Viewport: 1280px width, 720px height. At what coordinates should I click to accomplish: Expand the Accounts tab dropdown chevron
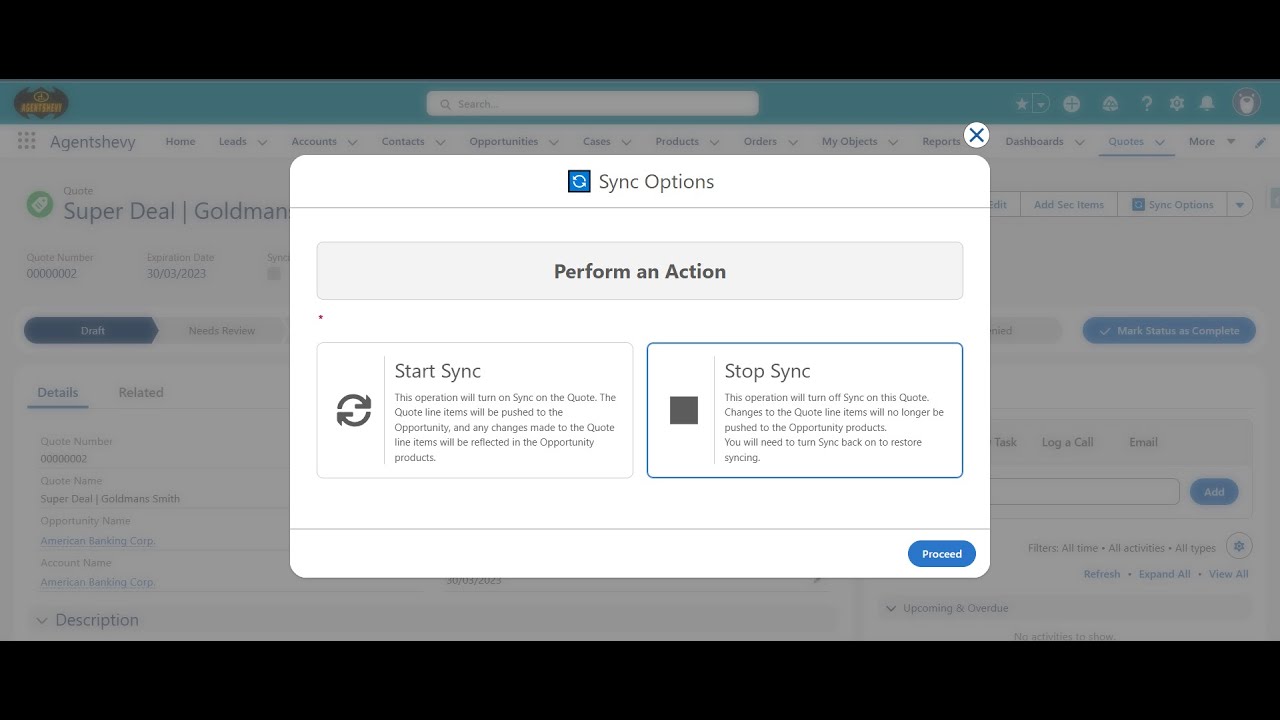(x=352, y=142)
